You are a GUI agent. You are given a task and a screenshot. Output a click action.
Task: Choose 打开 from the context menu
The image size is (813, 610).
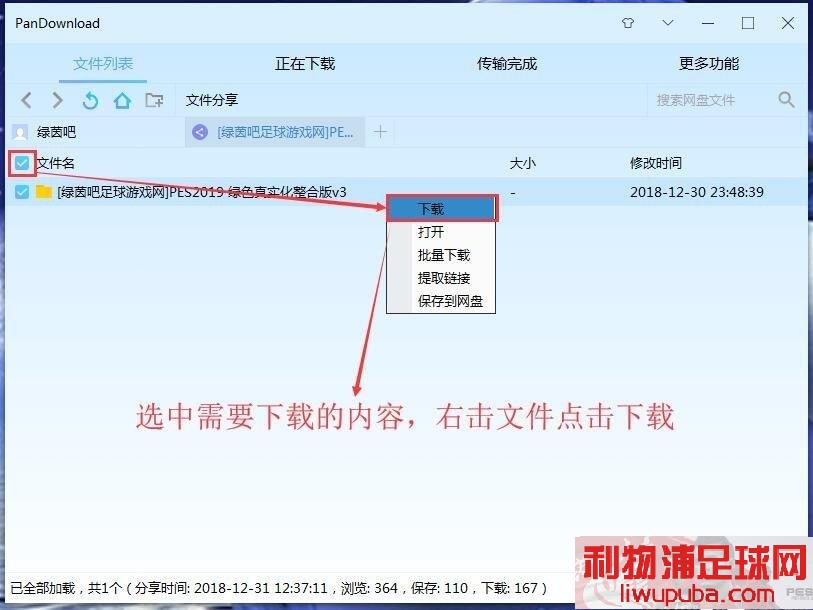point(441,231)
